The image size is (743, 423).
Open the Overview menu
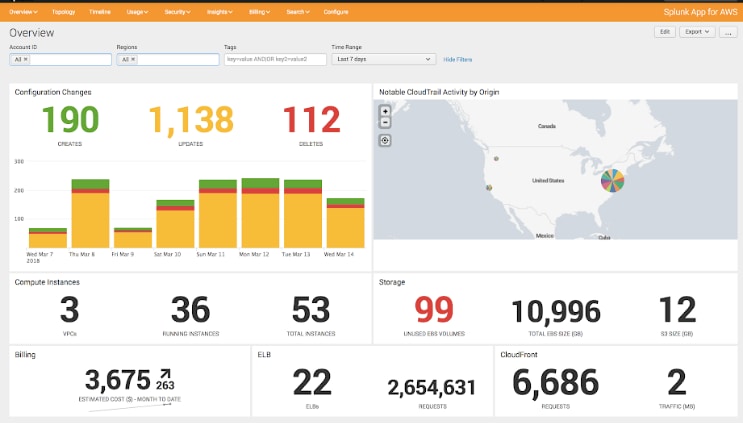point(23,12)
